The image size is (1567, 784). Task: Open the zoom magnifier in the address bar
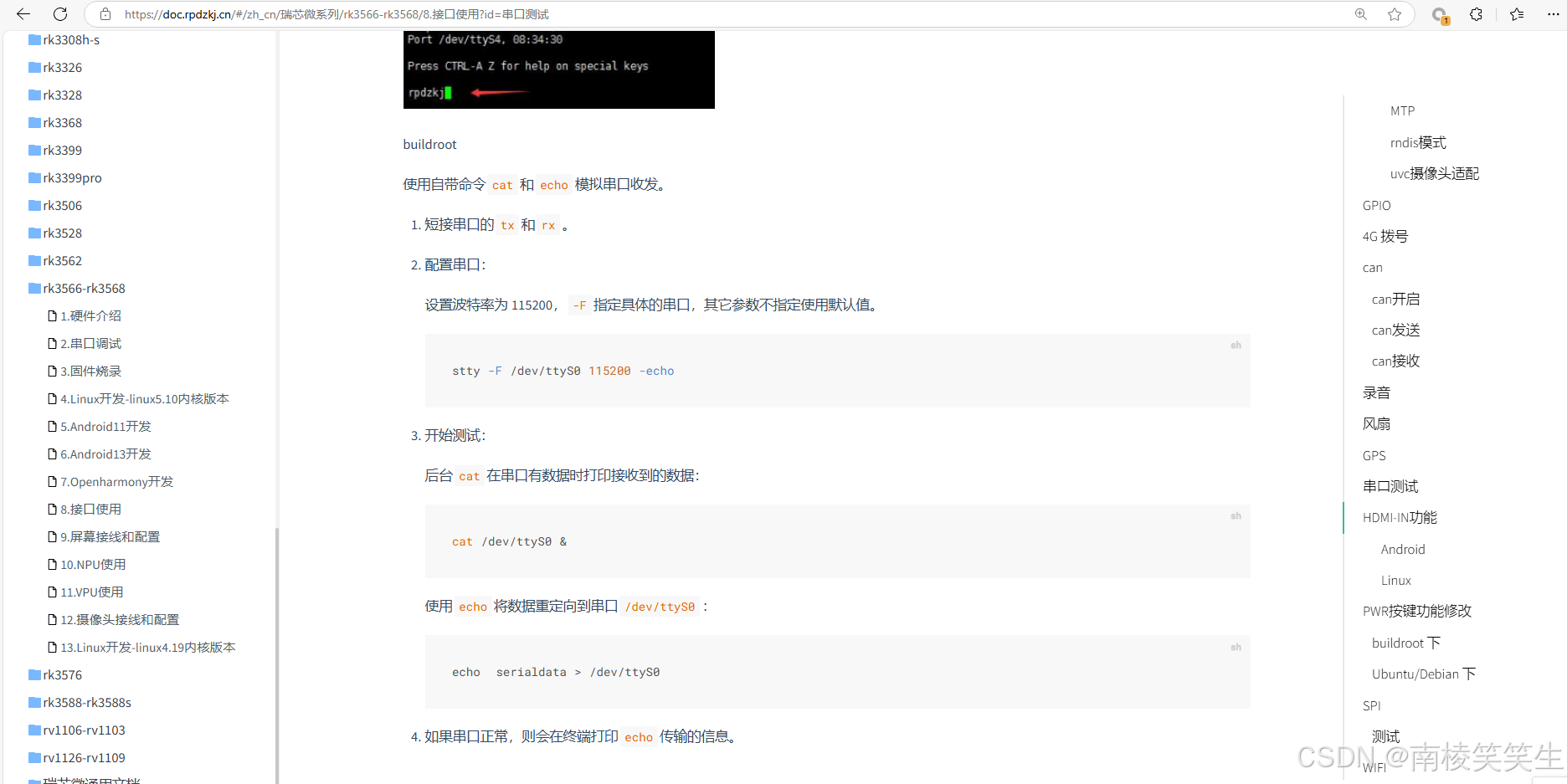(x=1361, y=14)
